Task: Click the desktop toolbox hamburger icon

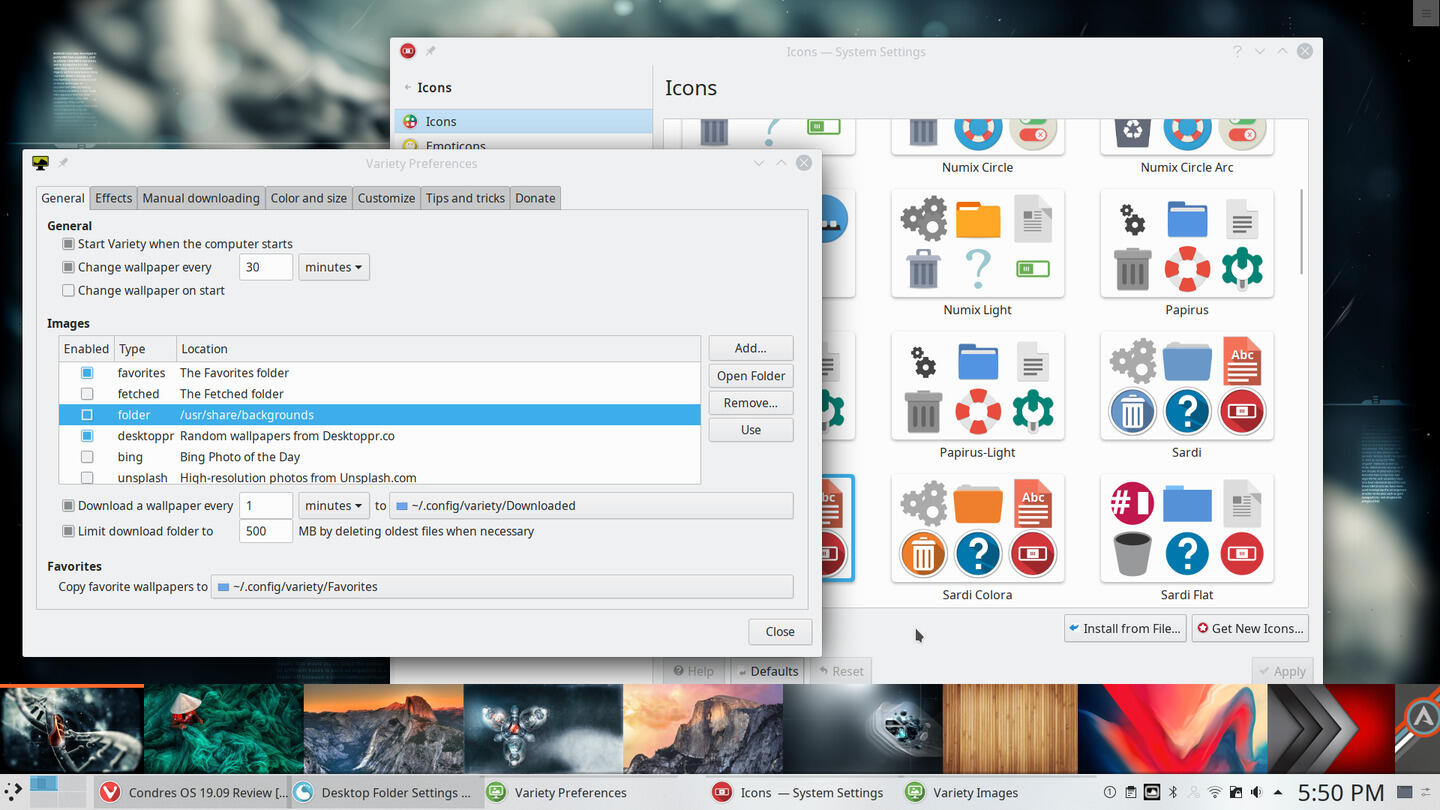Action: point(1425,12)
